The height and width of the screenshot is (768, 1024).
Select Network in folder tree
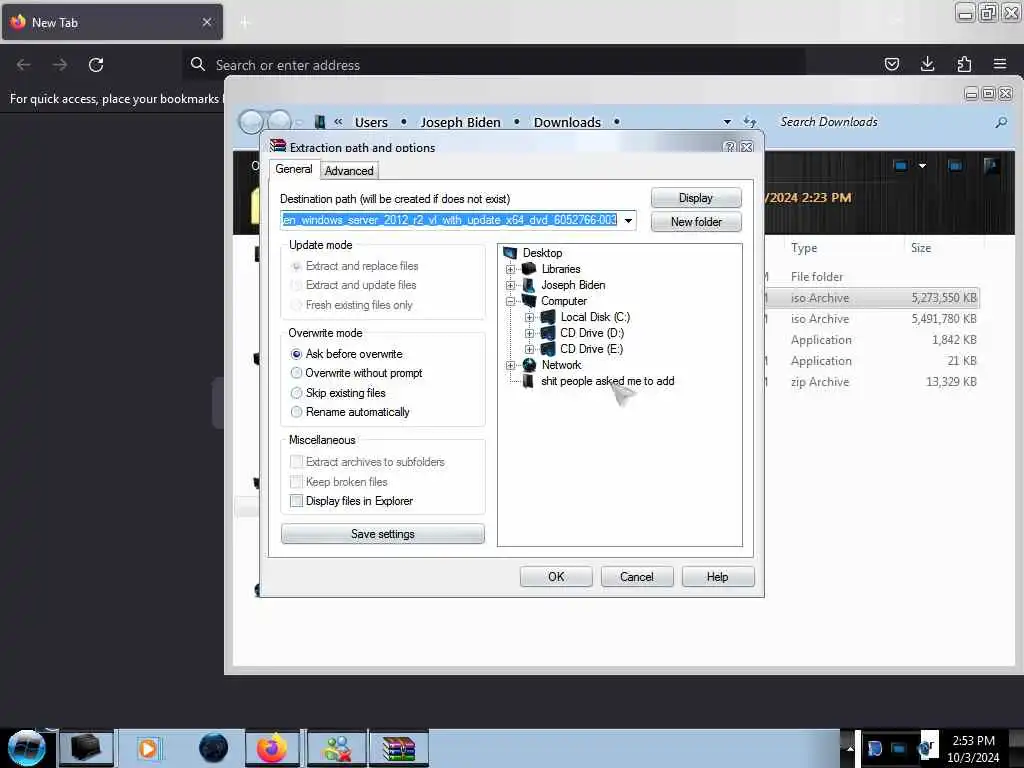pyautogui.click(x=562, y=365)
